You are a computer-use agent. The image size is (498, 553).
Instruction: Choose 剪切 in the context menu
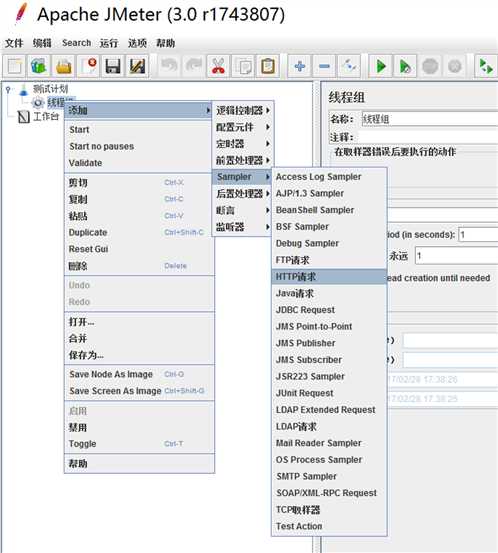coord(139,182)
